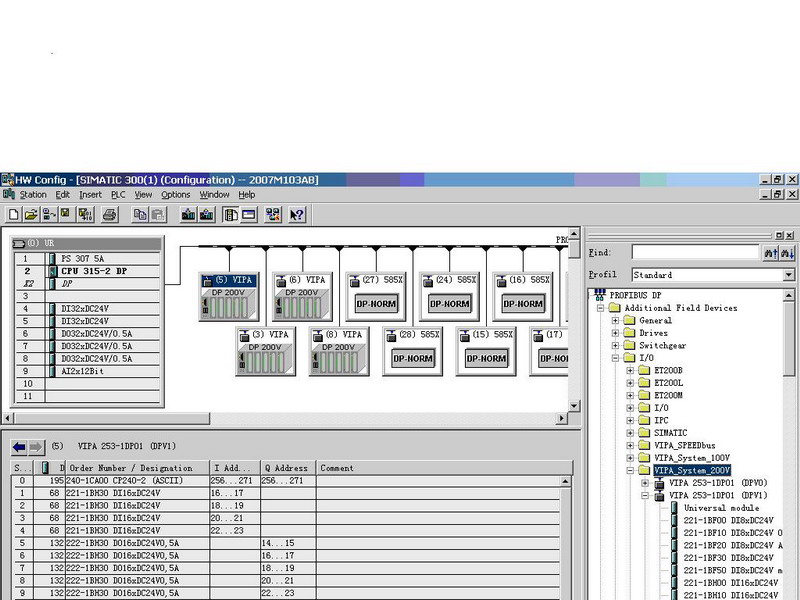Select 221-1BF00 DI8xDC24V catalog item
The image size is (800, 600).
coord(729,520)
